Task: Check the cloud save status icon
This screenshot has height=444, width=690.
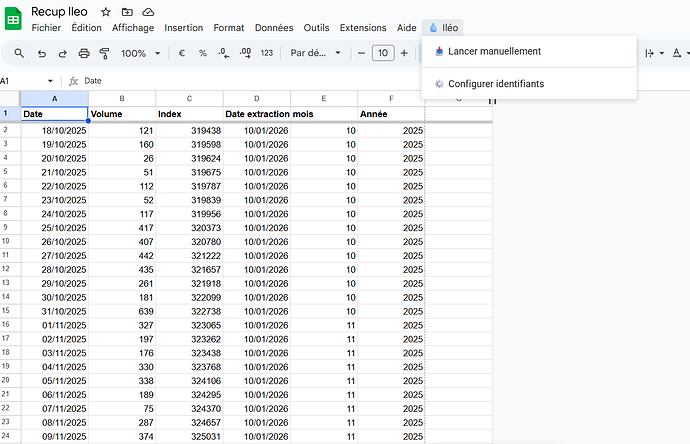Action: 148,11
